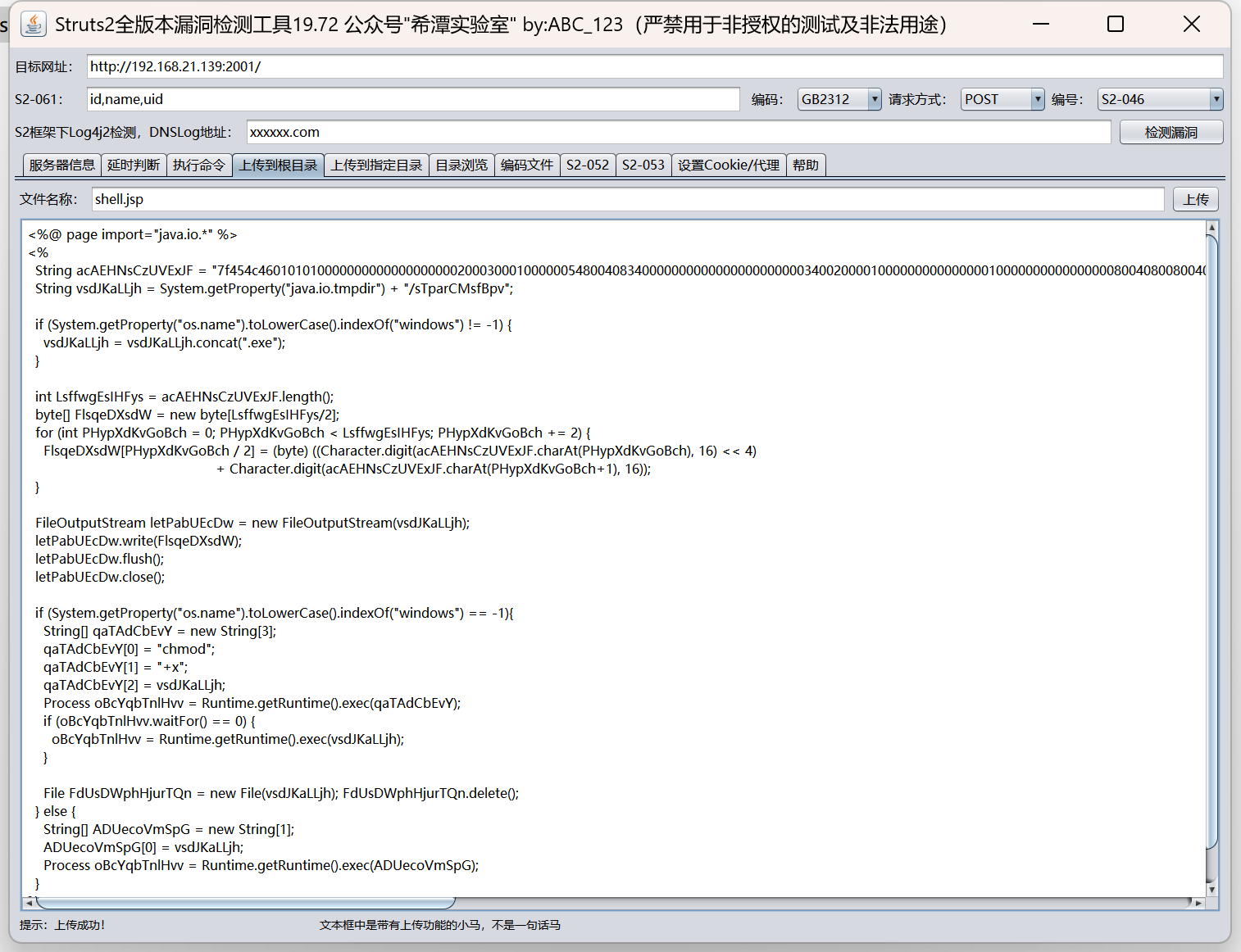Click the Java application icon in title bar

click(34, 25)
